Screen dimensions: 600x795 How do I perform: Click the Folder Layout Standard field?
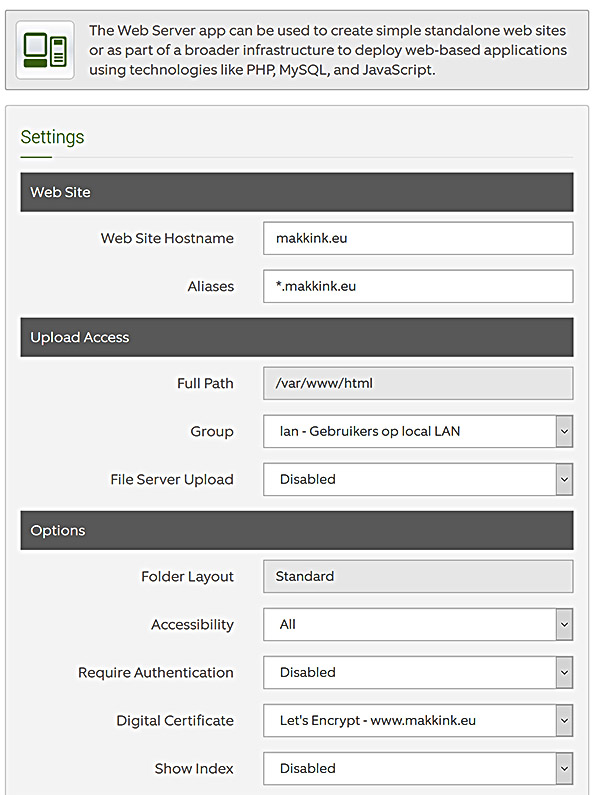pyautogui.click(x=418, y=576)
